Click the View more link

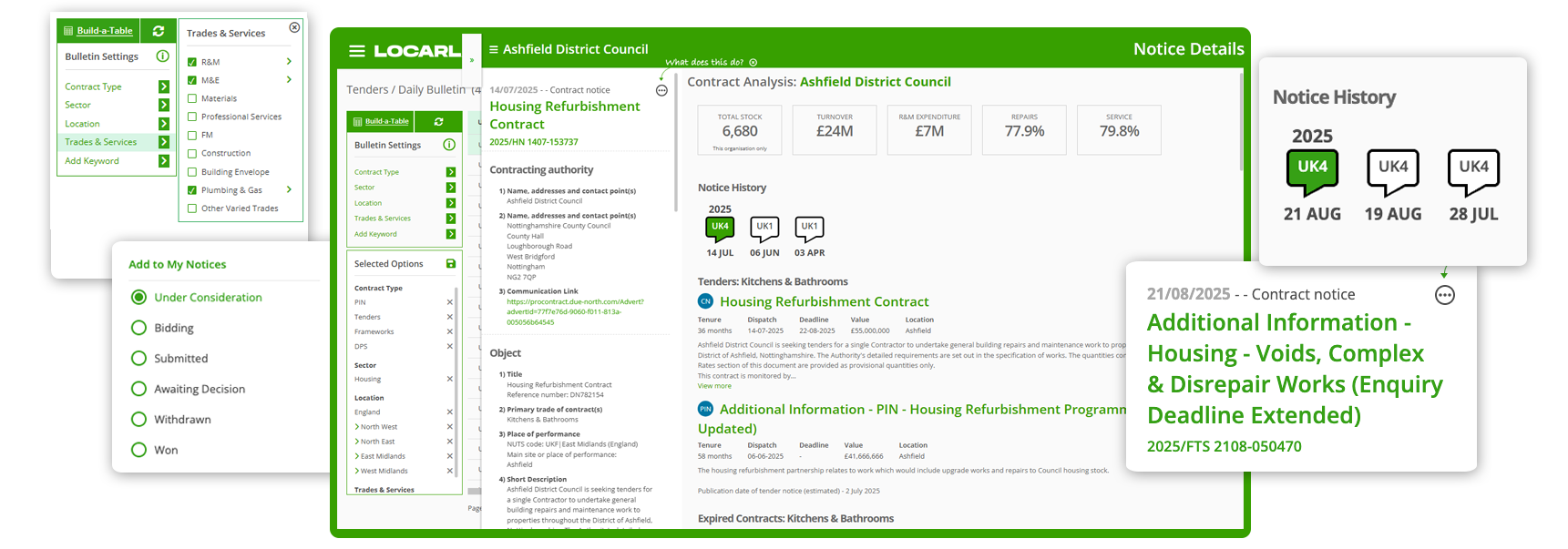click(714, 386)
